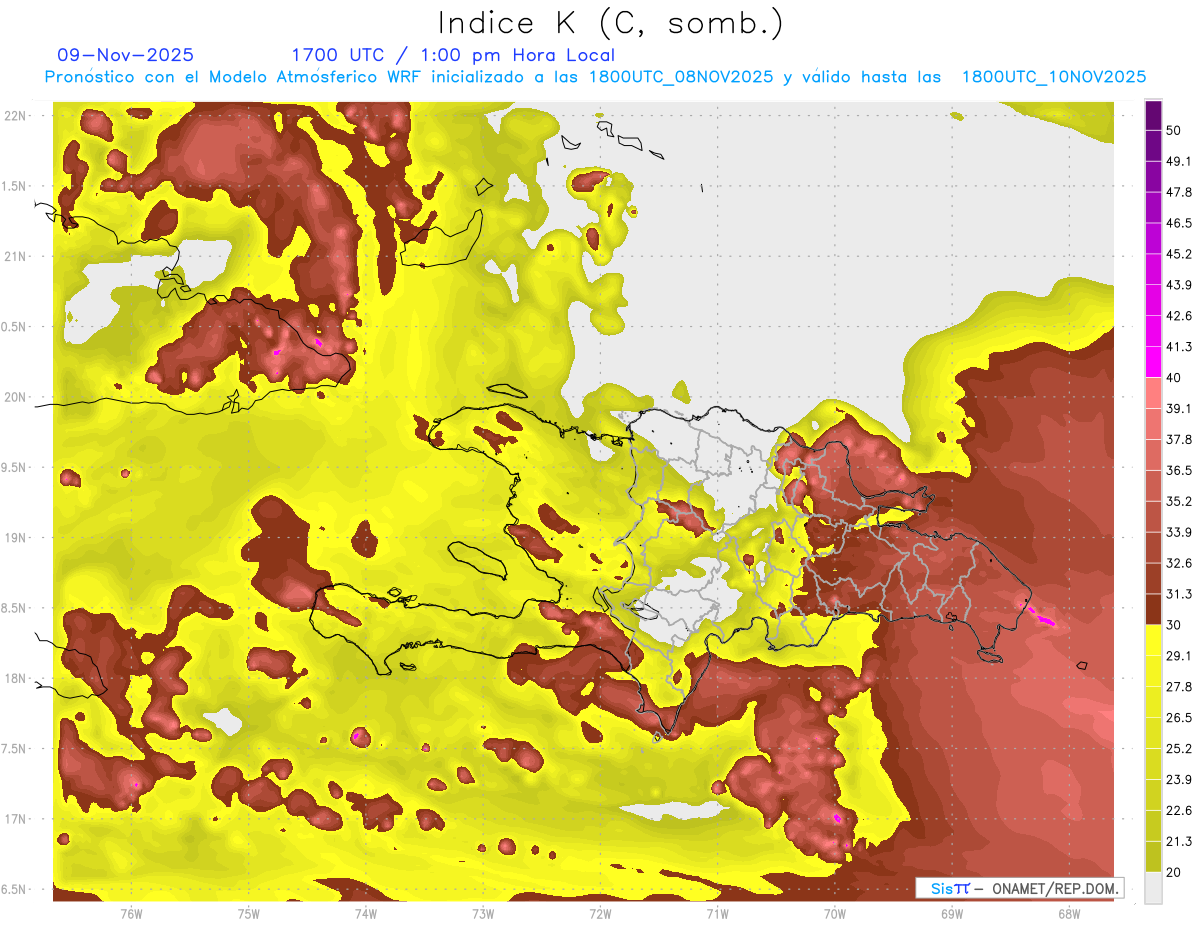1200x927 pixels.
Task: Click the '22N' latitude axis label
Action: pos(15,115)
